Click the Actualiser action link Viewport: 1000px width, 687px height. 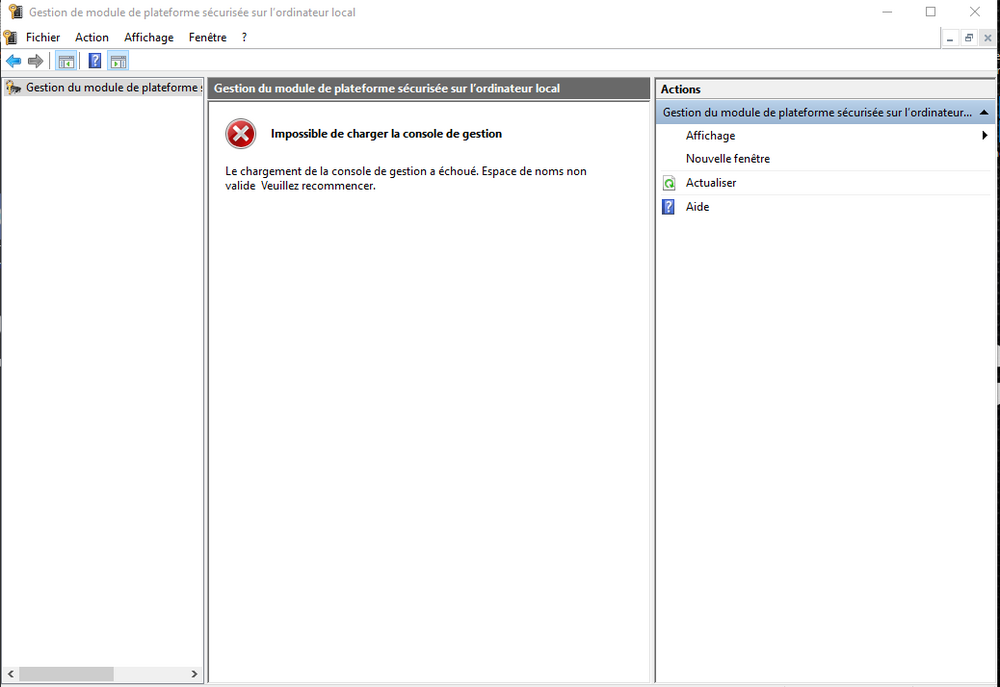coord(710,183)
